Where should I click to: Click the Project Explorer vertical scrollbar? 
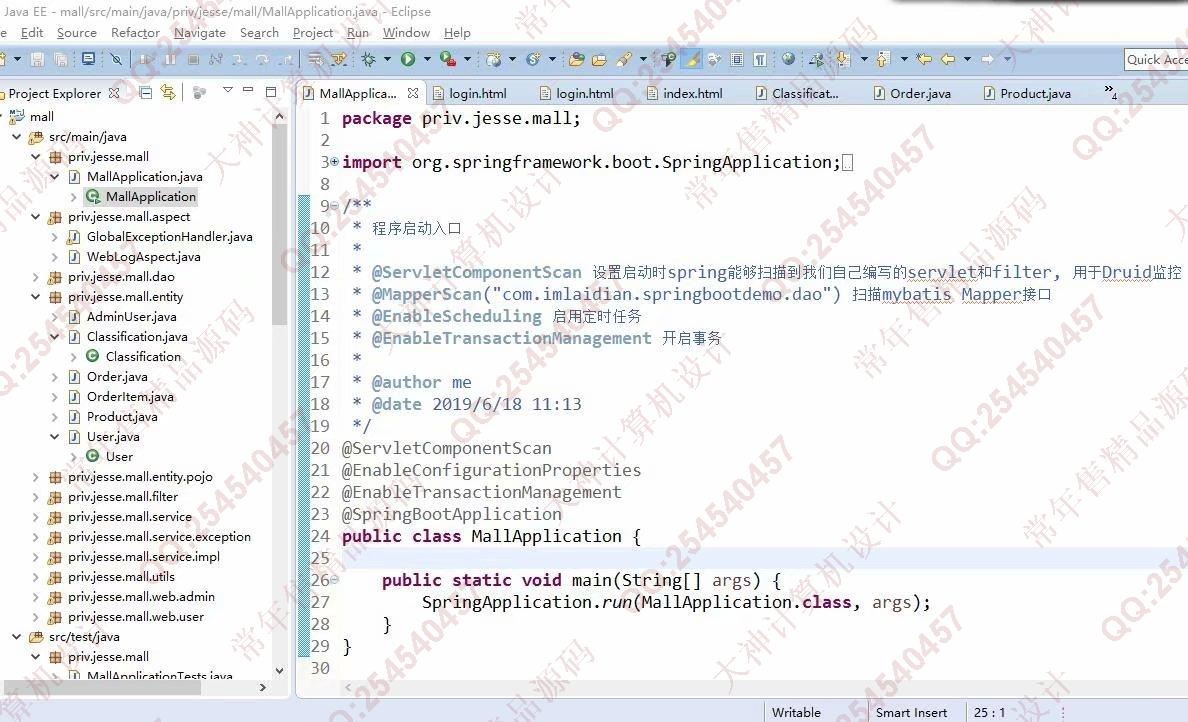click(279, 226)
